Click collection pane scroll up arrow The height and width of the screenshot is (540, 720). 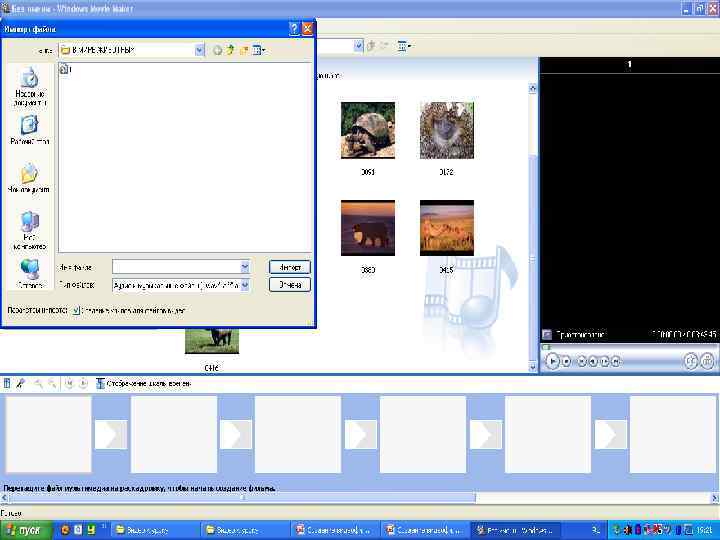tap(533, 88)
